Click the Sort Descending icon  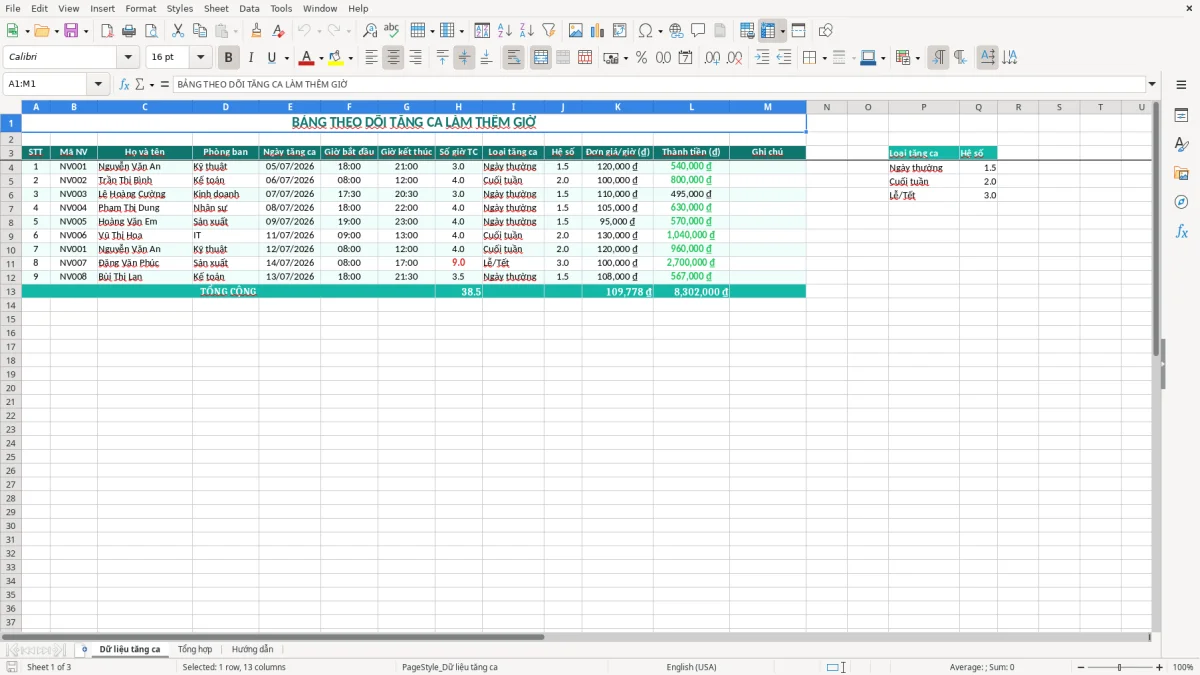click(527, 31)
